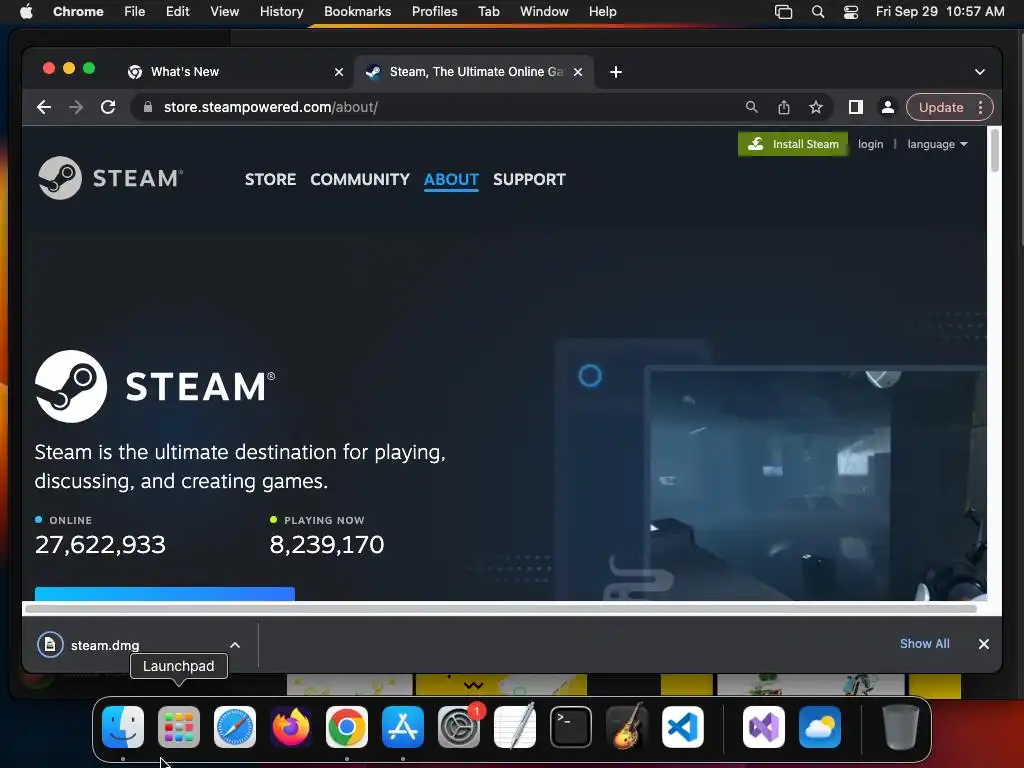The width and height of the screenshot is (1024, 768).
Task: Click the ABOUT navigation link
Action: coord(451,179)
